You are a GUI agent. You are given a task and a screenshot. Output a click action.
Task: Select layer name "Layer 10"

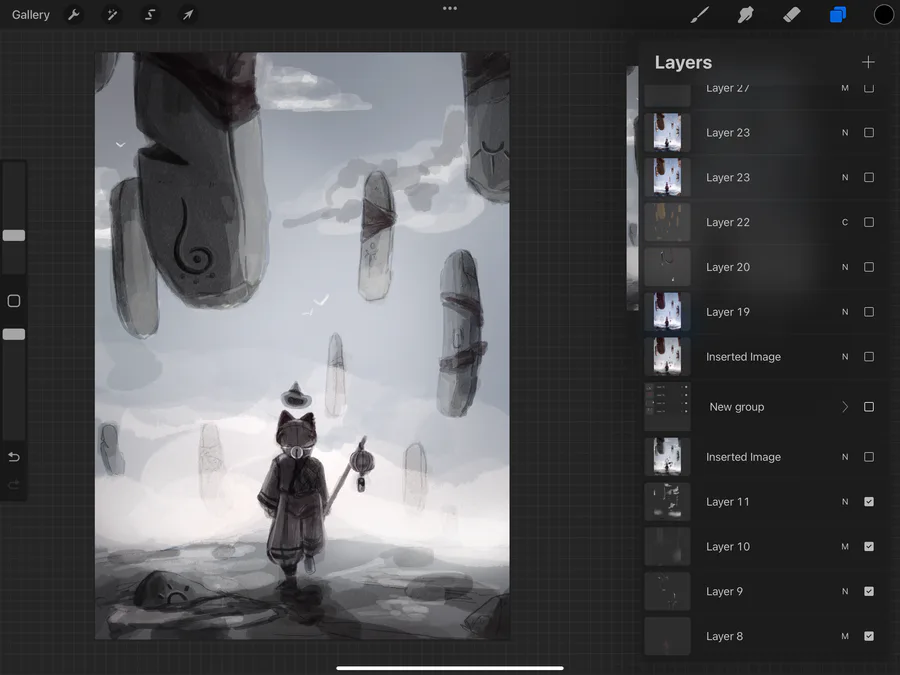point(728,546)
